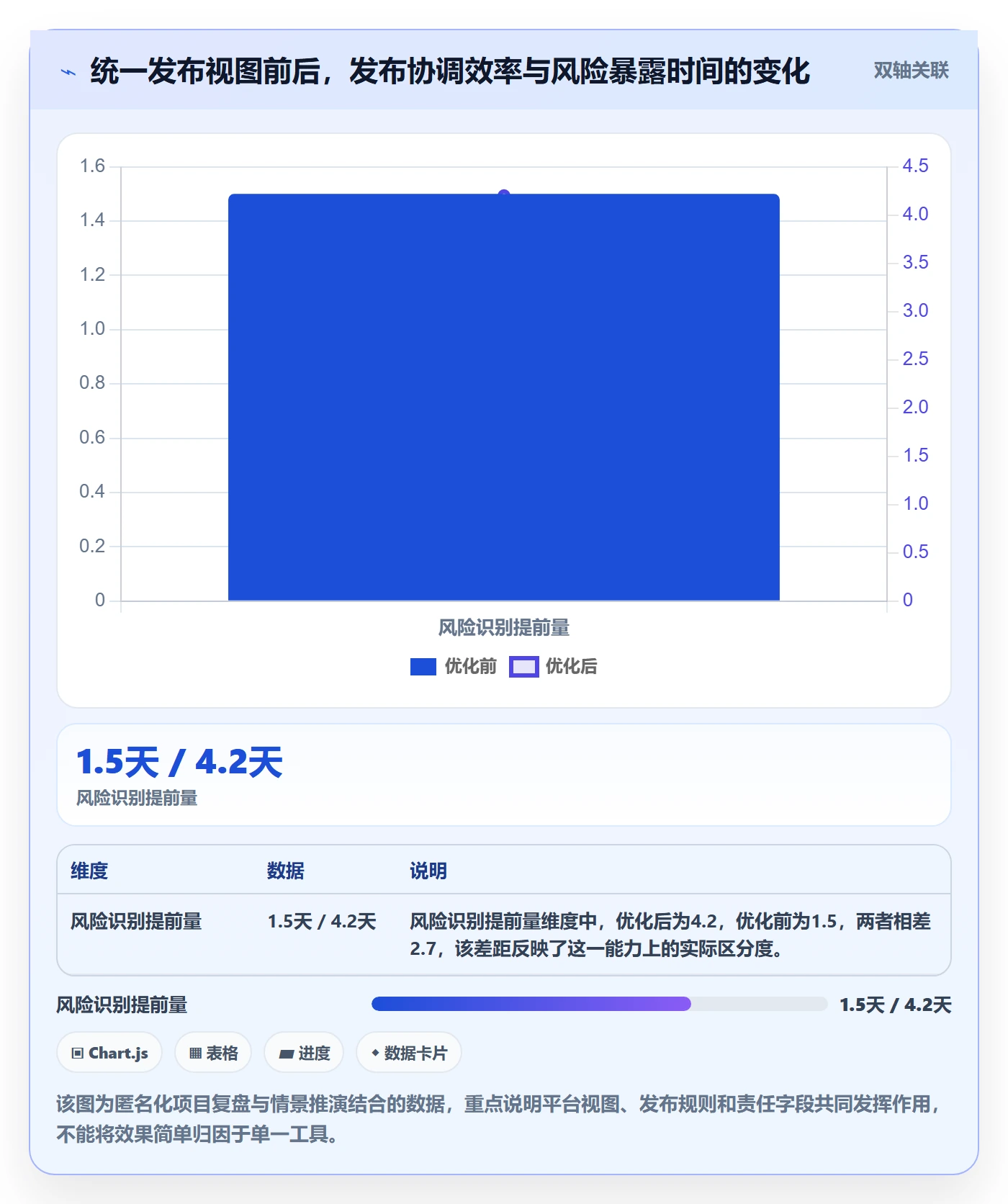Click the 优化后 legend label text
Screen dimensions: 1008x1204
(572, 666)
